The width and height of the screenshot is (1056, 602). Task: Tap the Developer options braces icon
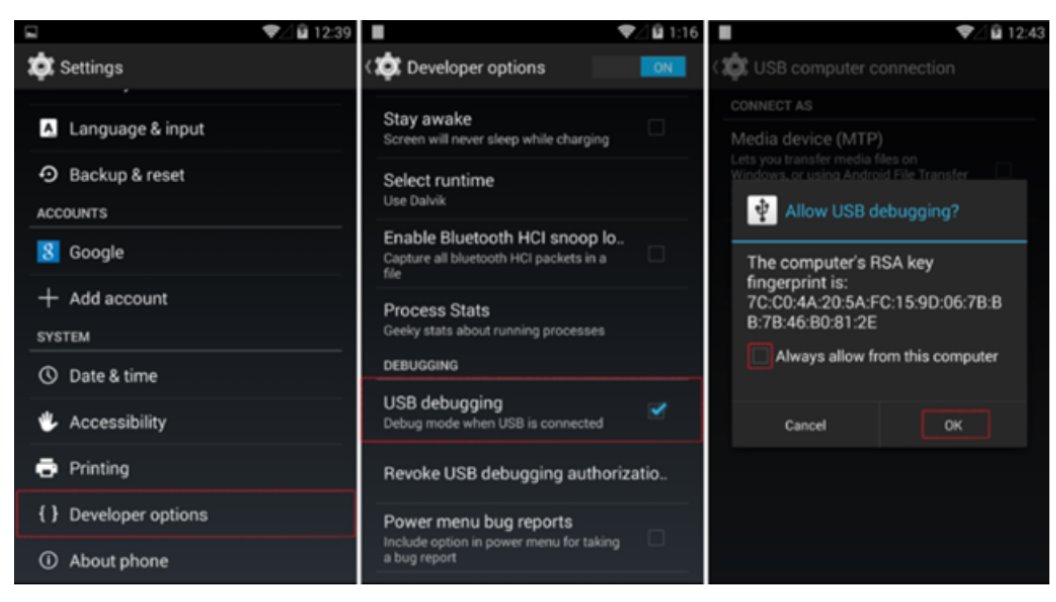(48, 514)
